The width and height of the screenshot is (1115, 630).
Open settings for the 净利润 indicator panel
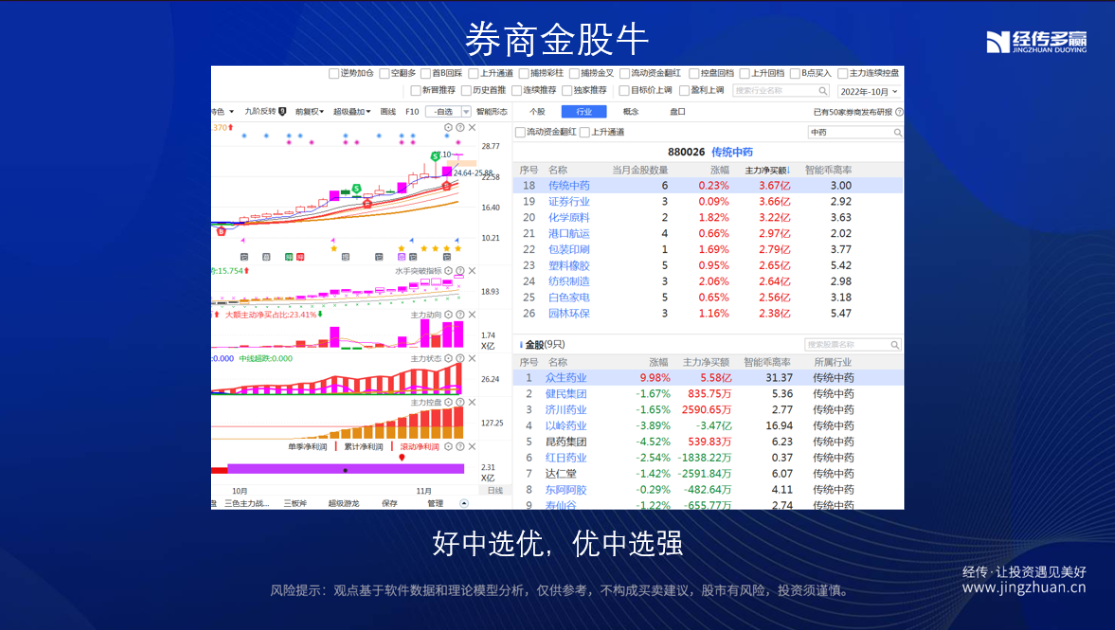click(448, 447)
